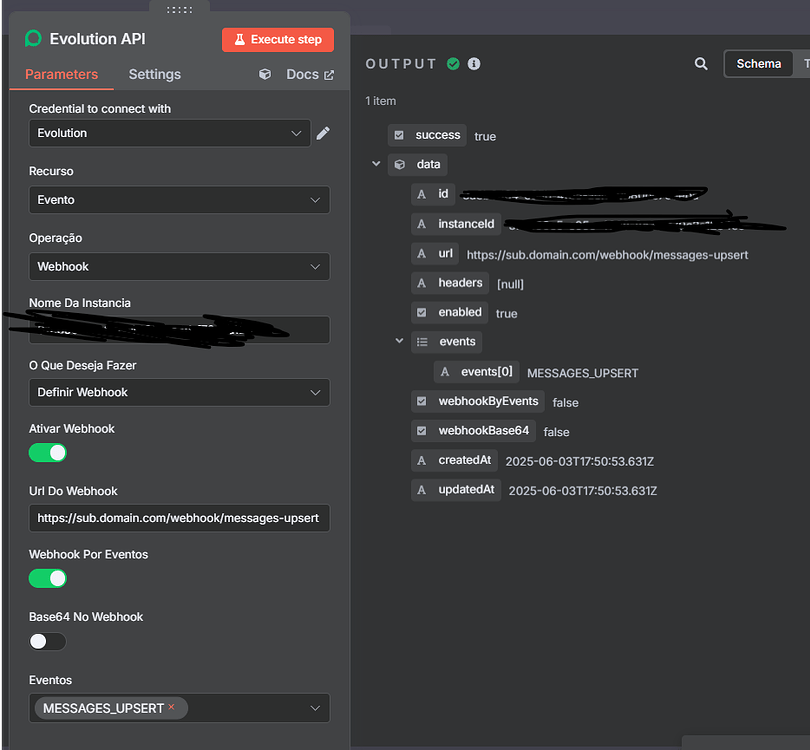This screenshot has height=750, width=810.
Task: Enable Base64 No Webhook
Action: click(x=47, y=641)
